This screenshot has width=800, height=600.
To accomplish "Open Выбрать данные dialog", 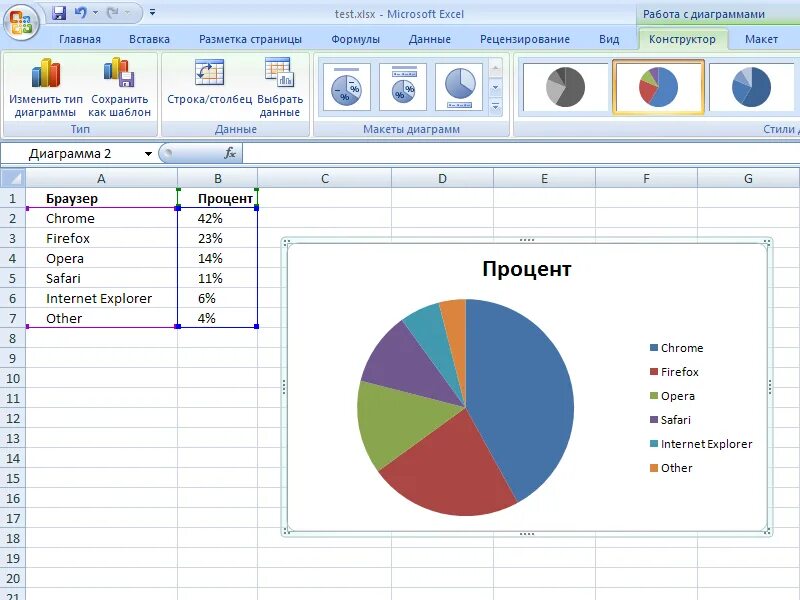I will pyautogui.click(x=280, y=87).
